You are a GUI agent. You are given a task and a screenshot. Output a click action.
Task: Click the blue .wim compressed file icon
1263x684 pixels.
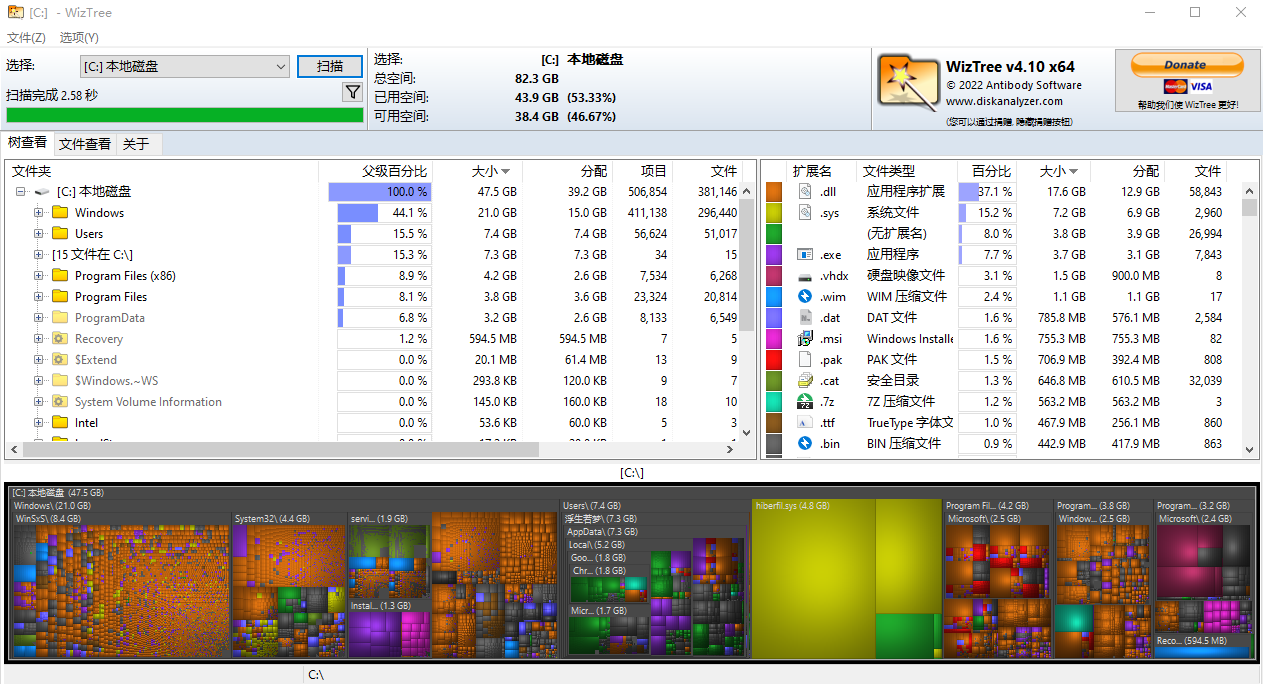803,297
